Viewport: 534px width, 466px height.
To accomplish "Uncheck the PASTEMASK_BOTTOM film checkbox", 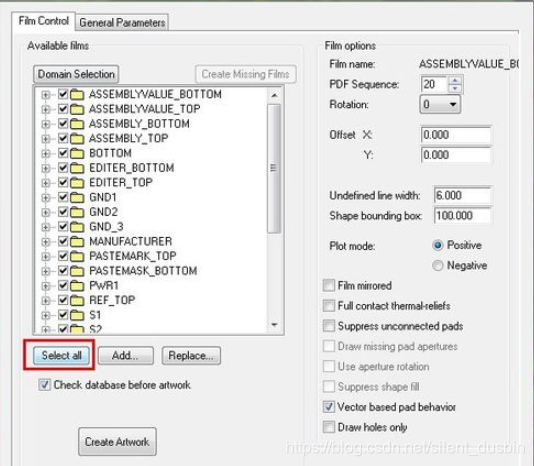I will [63, 270].
